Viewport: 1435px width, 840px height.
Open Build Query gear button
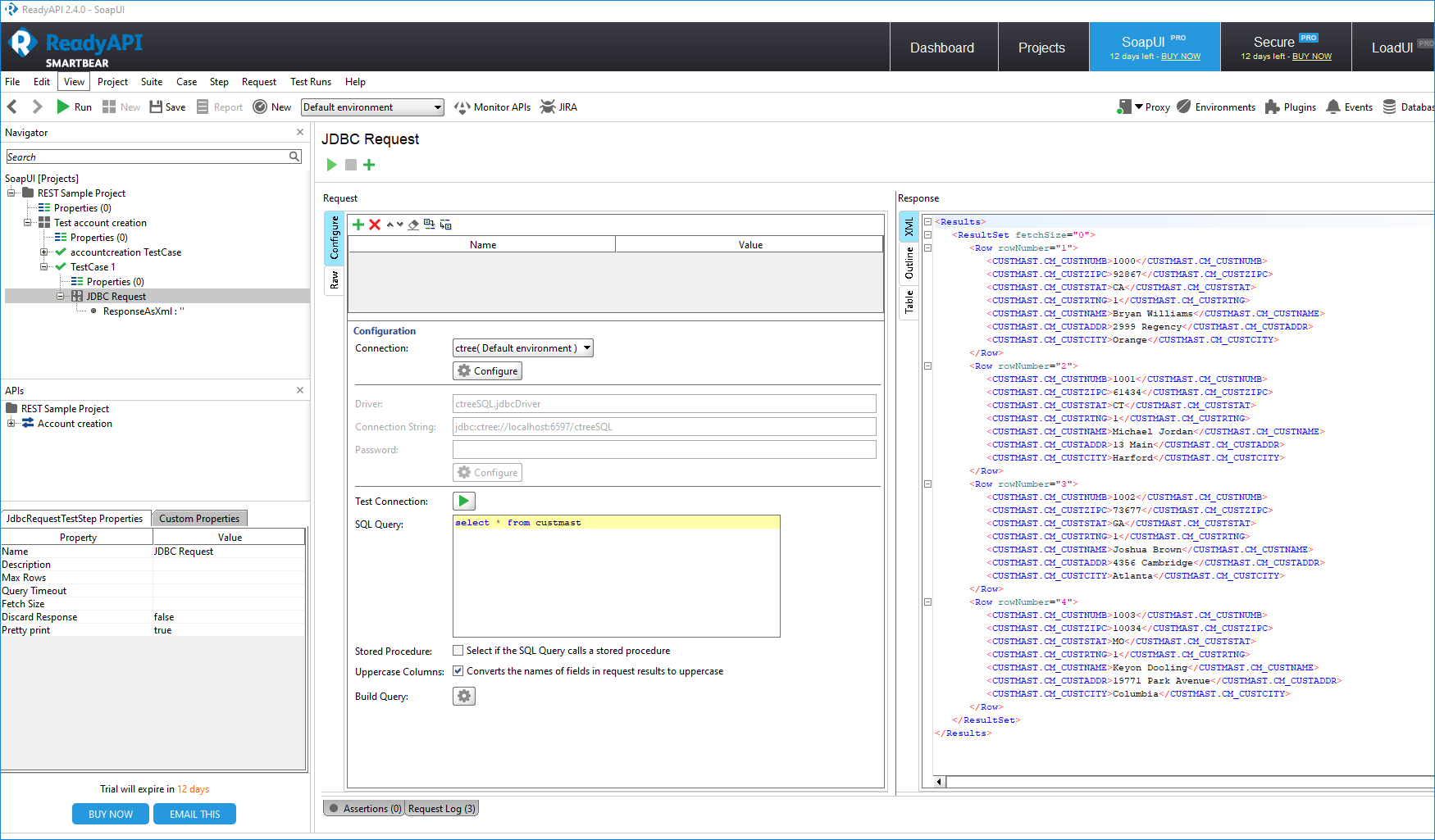click(464, 696)
